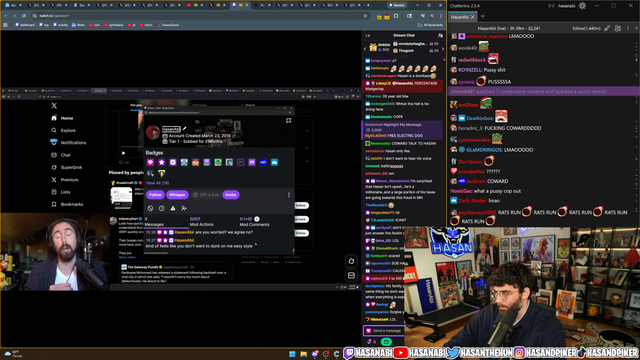Open Home in X sidebar
The width and height of the screenshot is (640, 360).
(x=62, y=118)
